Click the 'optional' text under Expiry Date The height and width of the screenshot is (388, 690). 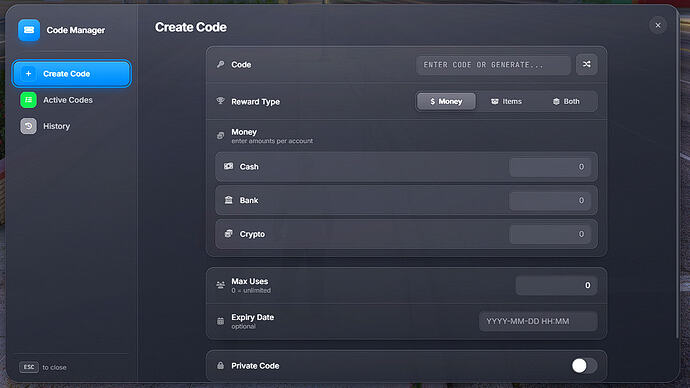pyautogui.click(x=243, y=326)
